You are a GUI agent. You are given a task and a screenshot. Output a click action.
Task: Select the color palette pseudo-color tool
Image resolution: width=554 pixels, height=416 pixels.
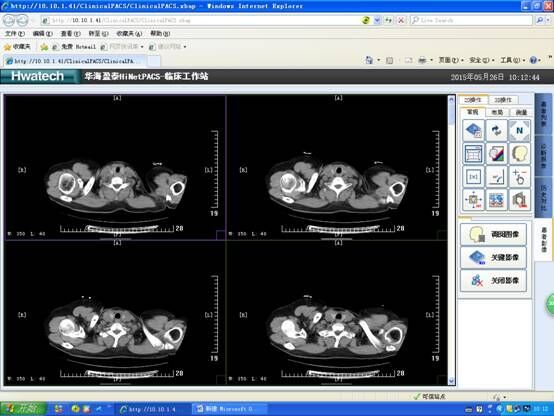496,153
